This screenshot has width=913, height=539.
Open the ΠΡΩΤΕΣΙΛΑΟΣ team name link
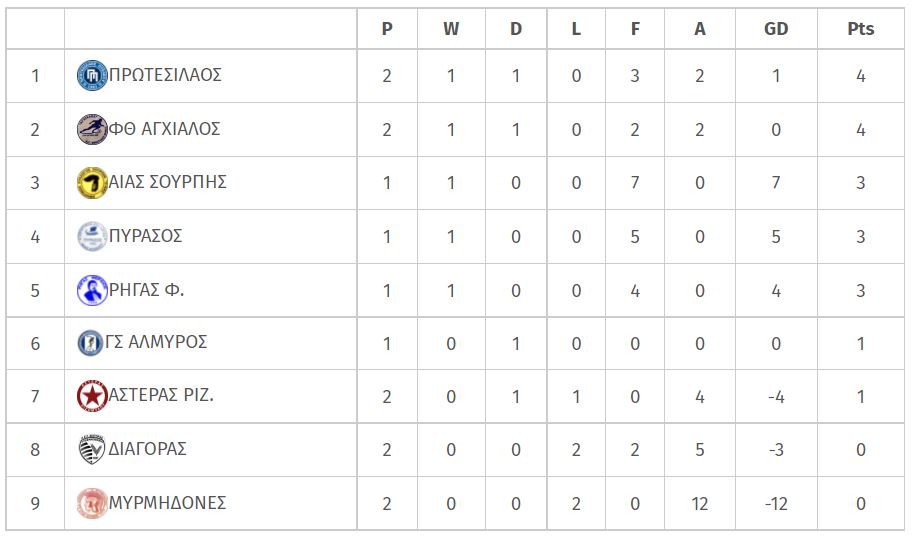click(x=165, y=75)
